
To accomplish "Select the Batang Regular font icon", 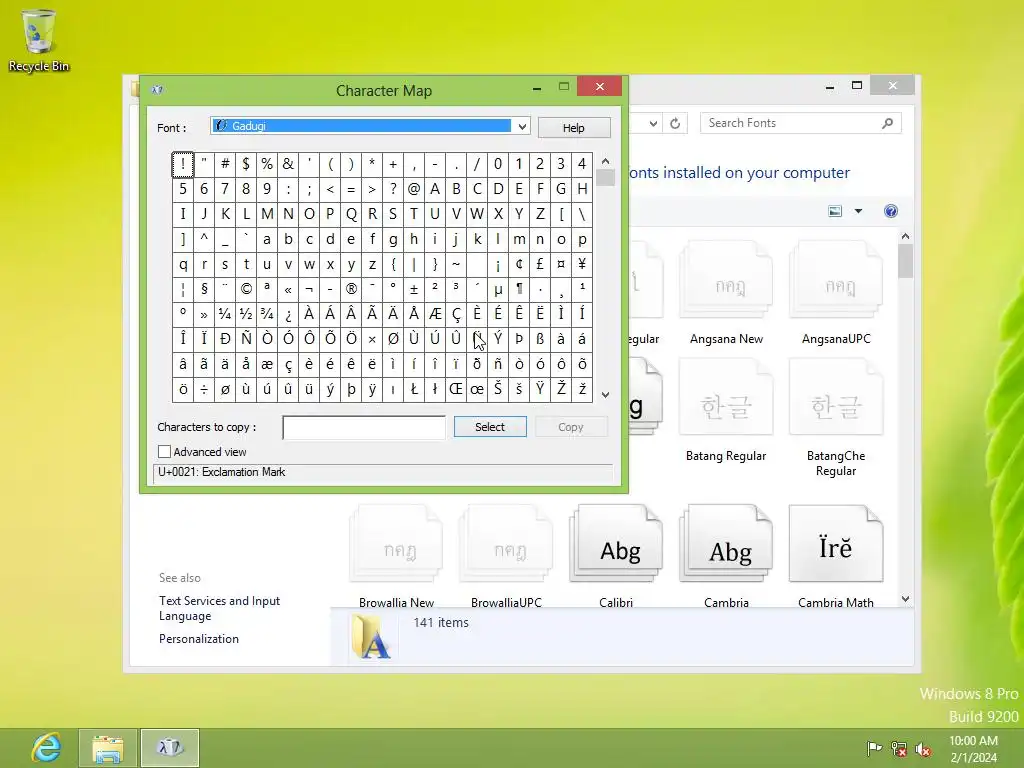I will click(x=726, y=397).
